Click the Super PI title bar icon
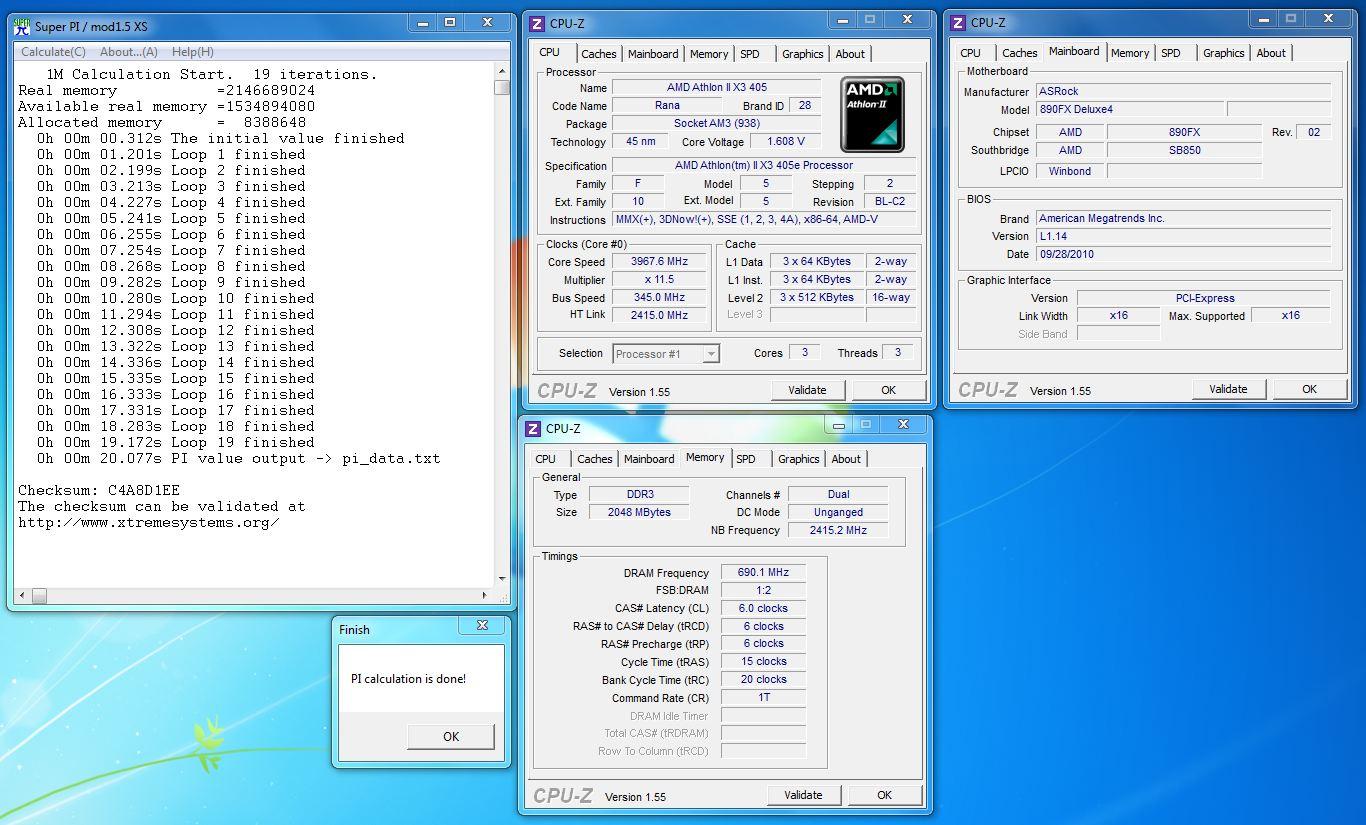1366x825 pixels. click(x=21, y=26)
